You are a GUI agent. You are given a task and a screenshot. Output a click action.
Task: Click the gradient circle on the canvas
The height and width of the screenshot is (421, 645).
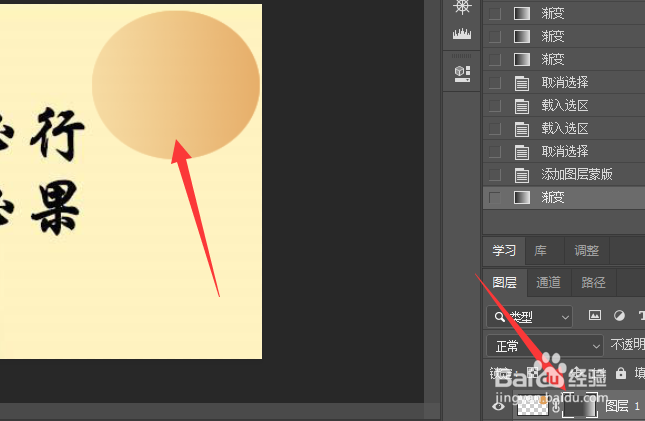coord(176,84)
